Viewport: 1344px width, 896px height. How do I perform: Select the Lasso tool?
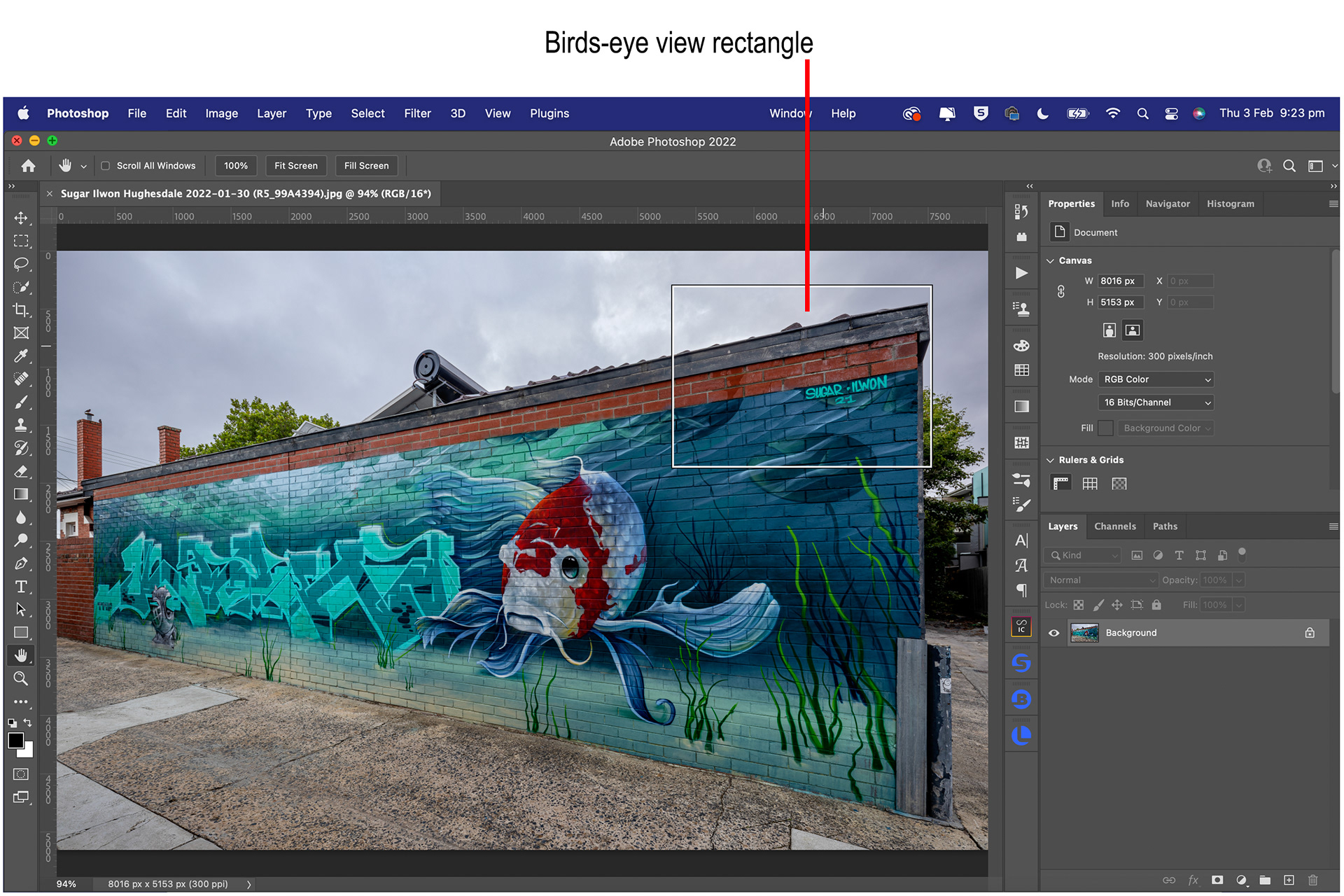[21, 264]
